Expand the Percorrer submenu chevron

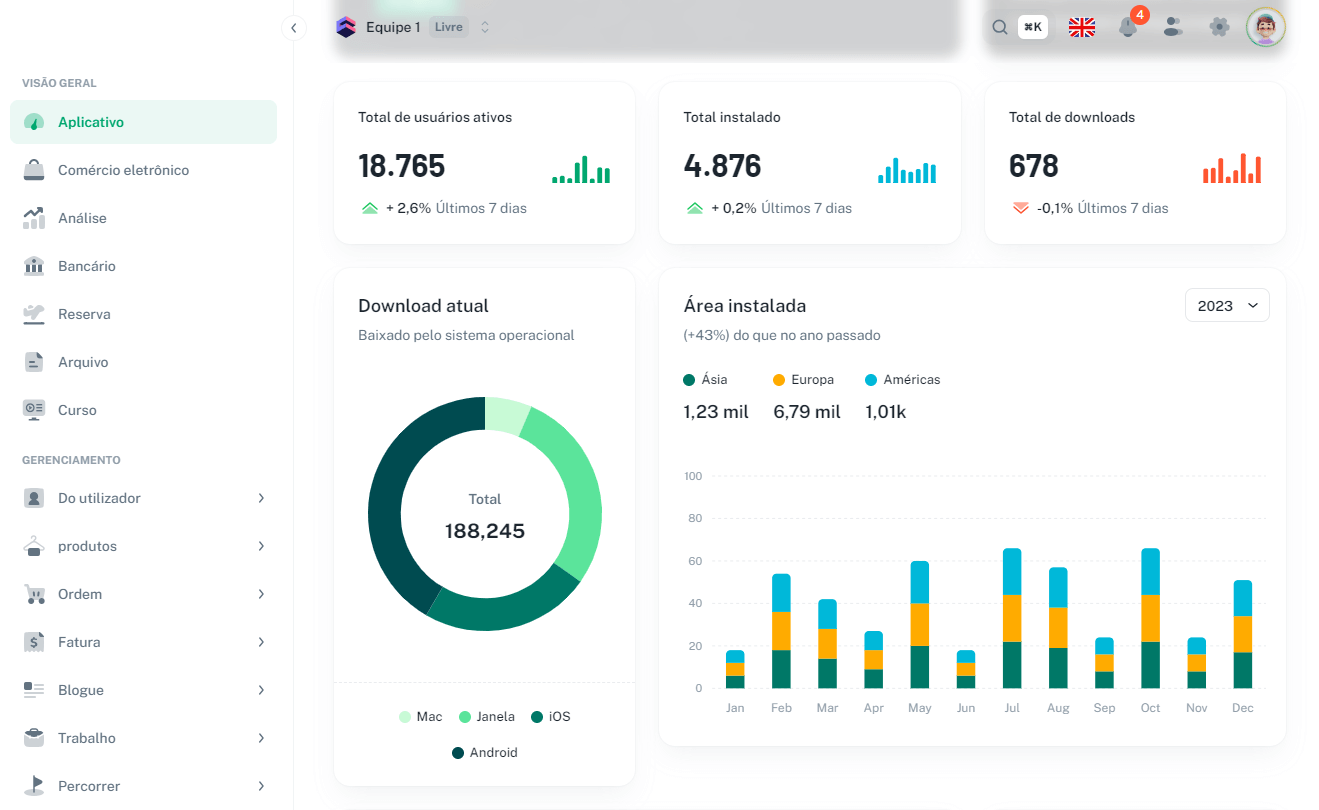(x=261, y=786)
